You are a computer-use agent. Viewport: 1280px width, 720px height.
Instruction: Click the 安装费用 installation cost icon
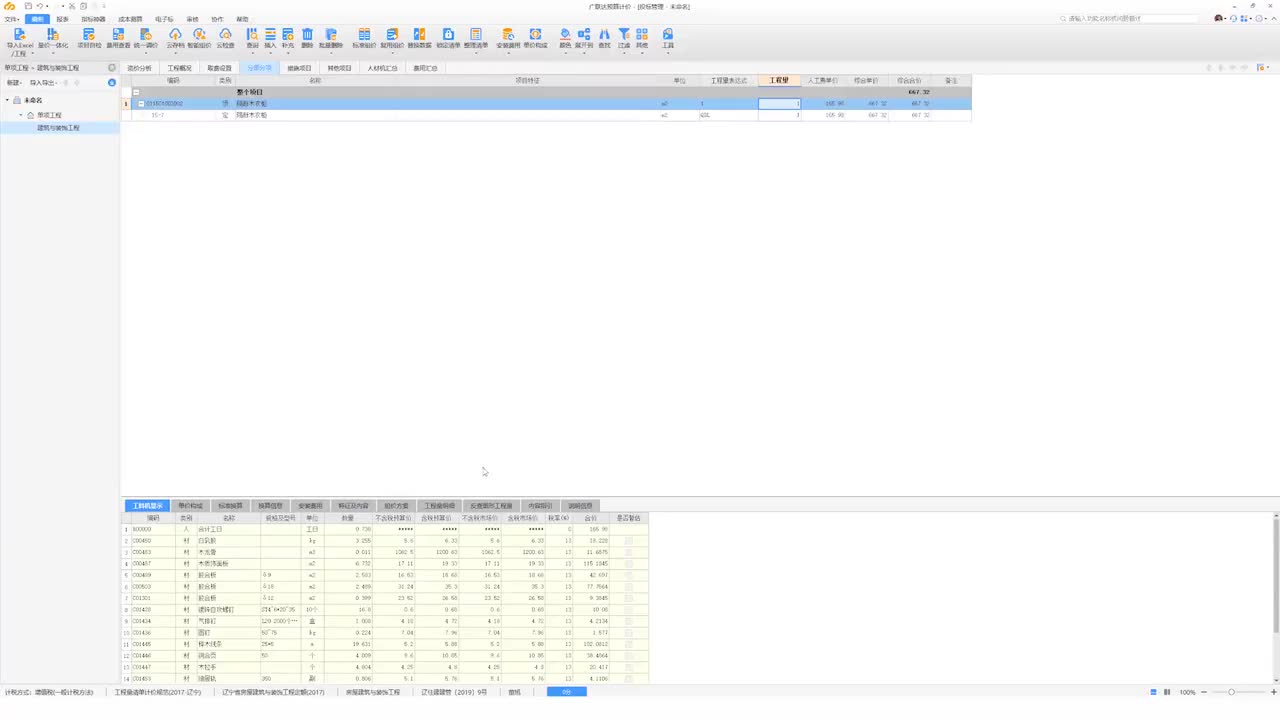pos(508,39)
